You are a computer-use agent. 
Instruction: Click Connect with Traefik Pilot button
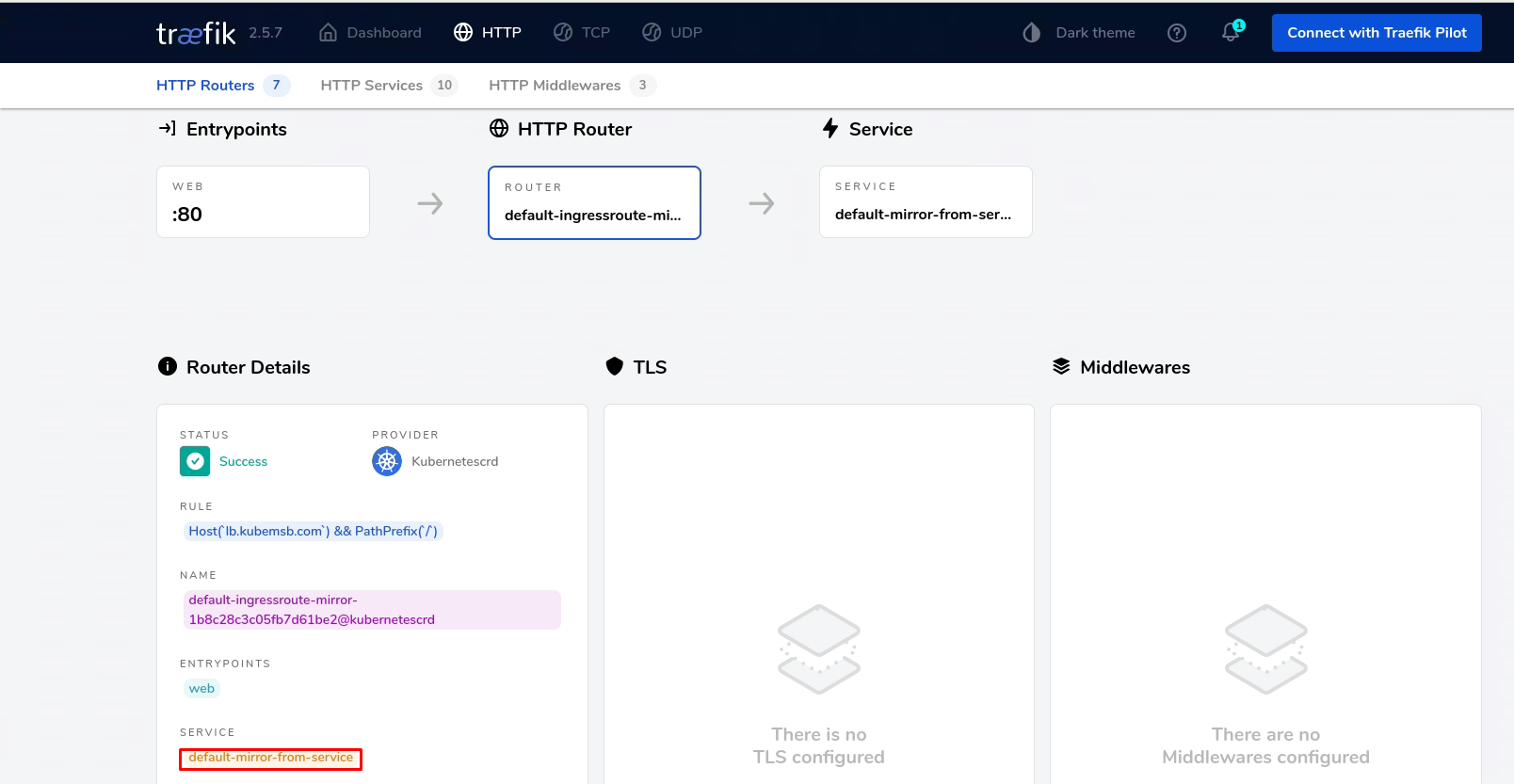[x=1376, y=33]
